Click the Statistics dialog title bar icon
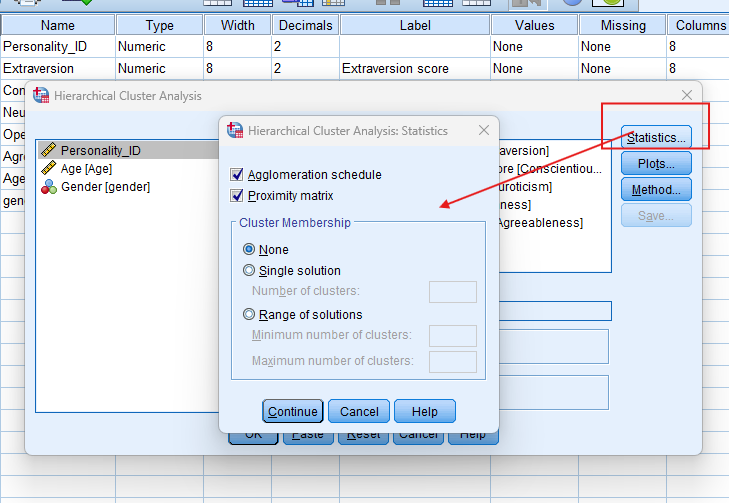729x503 pixels. tap(235, 131)
